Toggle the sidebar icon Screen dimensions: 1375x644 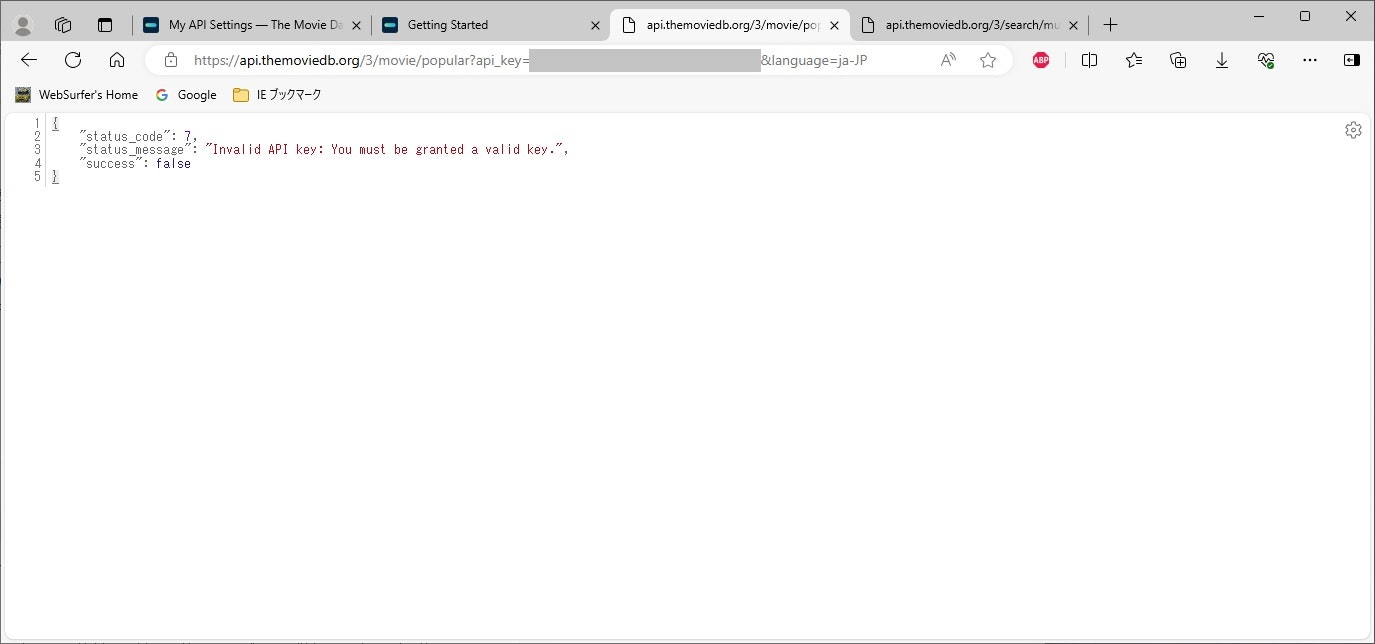point(1352,60)
